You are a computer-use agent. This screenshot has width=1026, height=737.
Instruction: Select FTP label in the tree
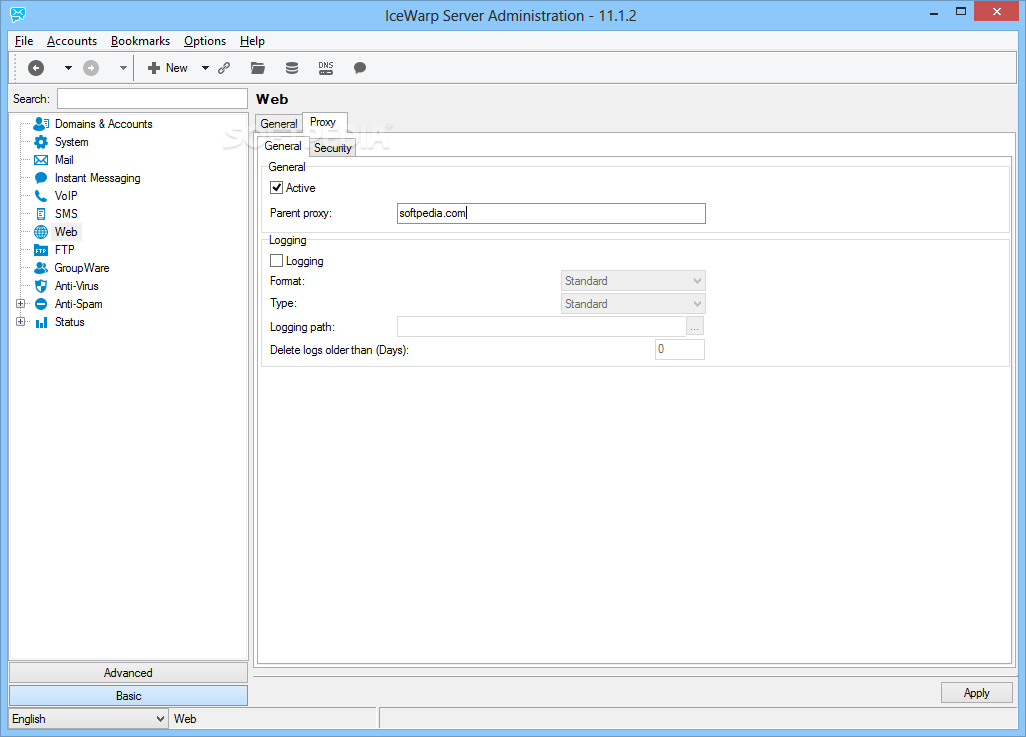[65, 250]
